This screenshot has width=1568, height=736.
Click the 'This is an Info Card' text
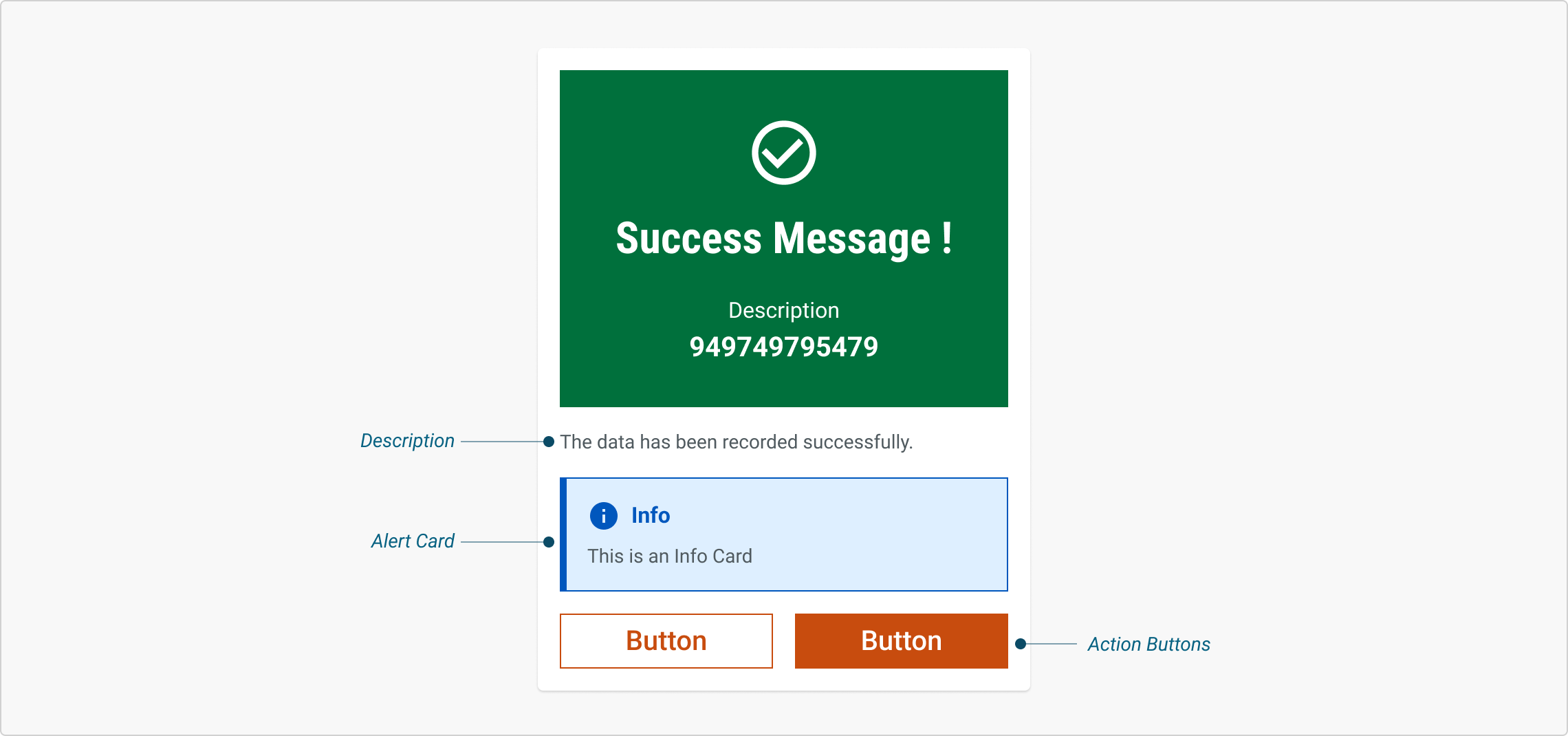point(669,556)
